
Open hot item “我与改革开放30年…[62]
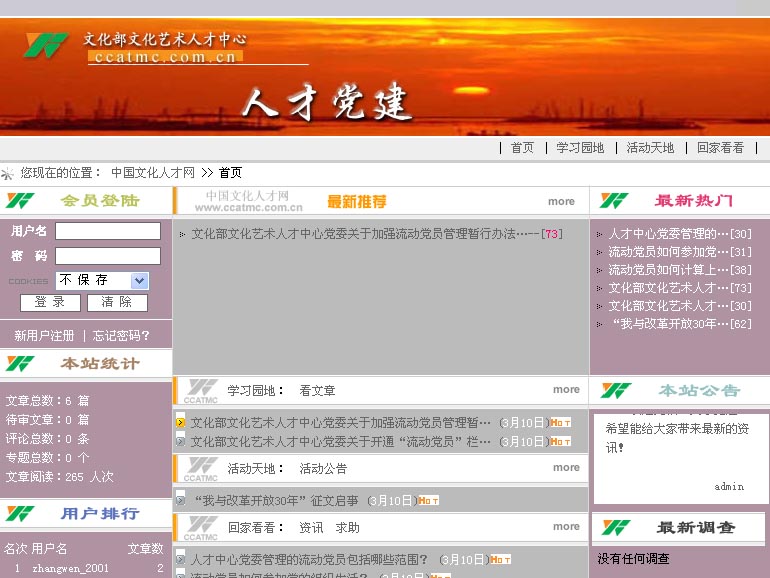682,324
